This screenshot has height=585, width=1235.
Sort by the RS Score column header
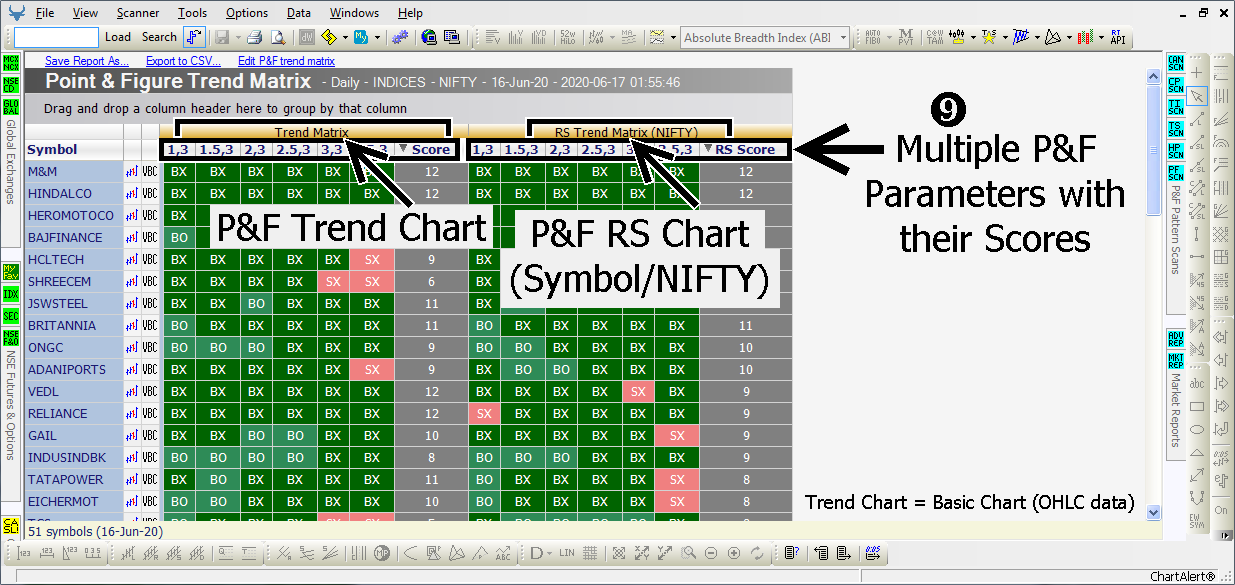tap(745, 150)
